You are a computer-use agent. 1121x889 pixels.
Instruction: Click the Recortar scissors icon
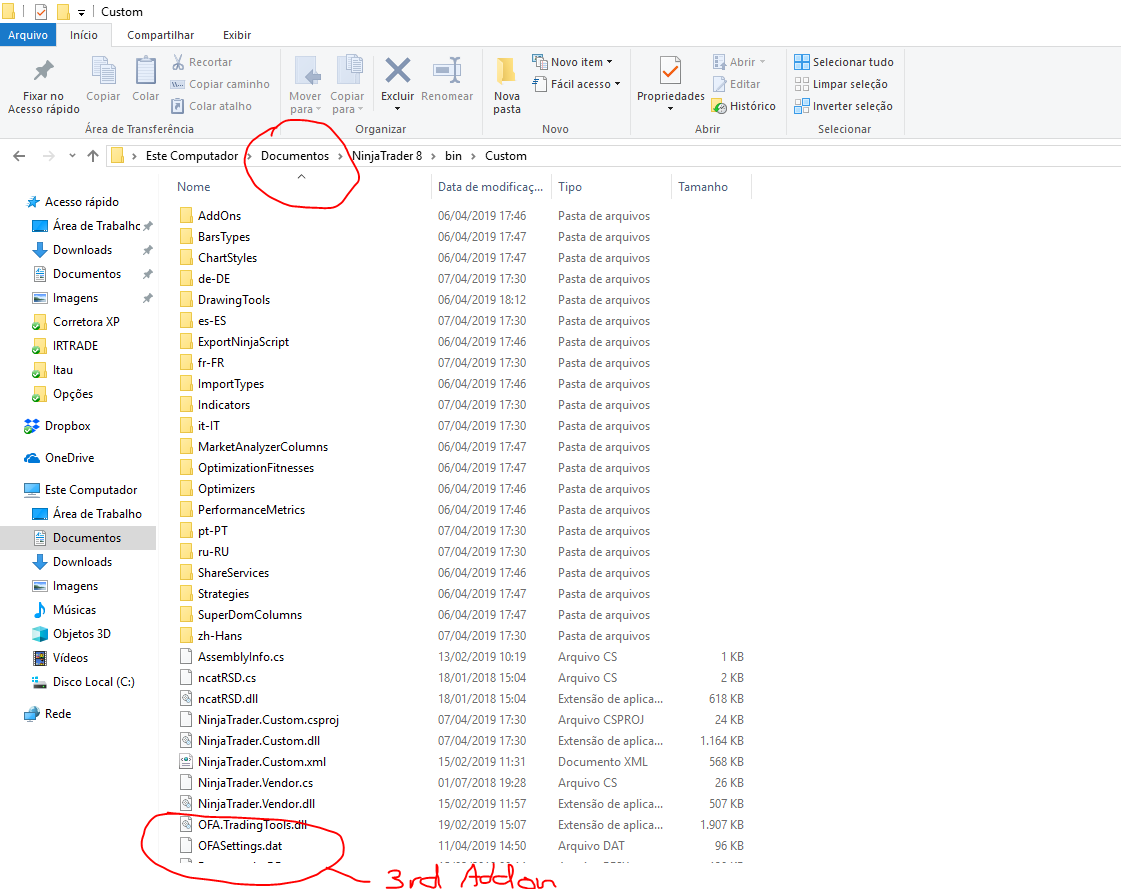coord(178,62)
